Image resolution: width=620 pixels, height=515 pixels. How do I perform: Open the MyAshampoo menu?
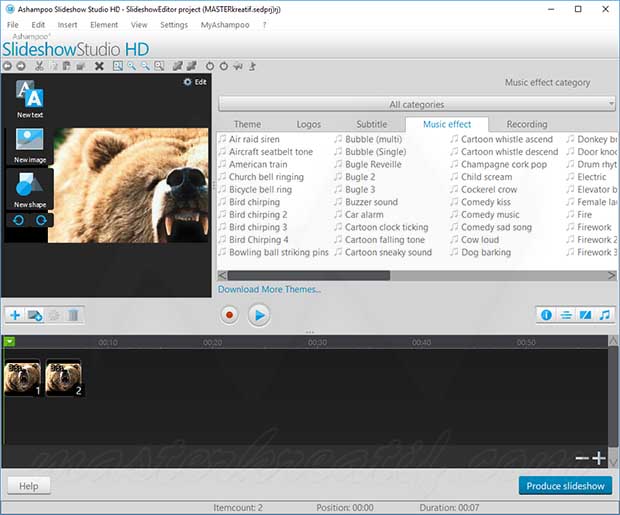(225, 25)
